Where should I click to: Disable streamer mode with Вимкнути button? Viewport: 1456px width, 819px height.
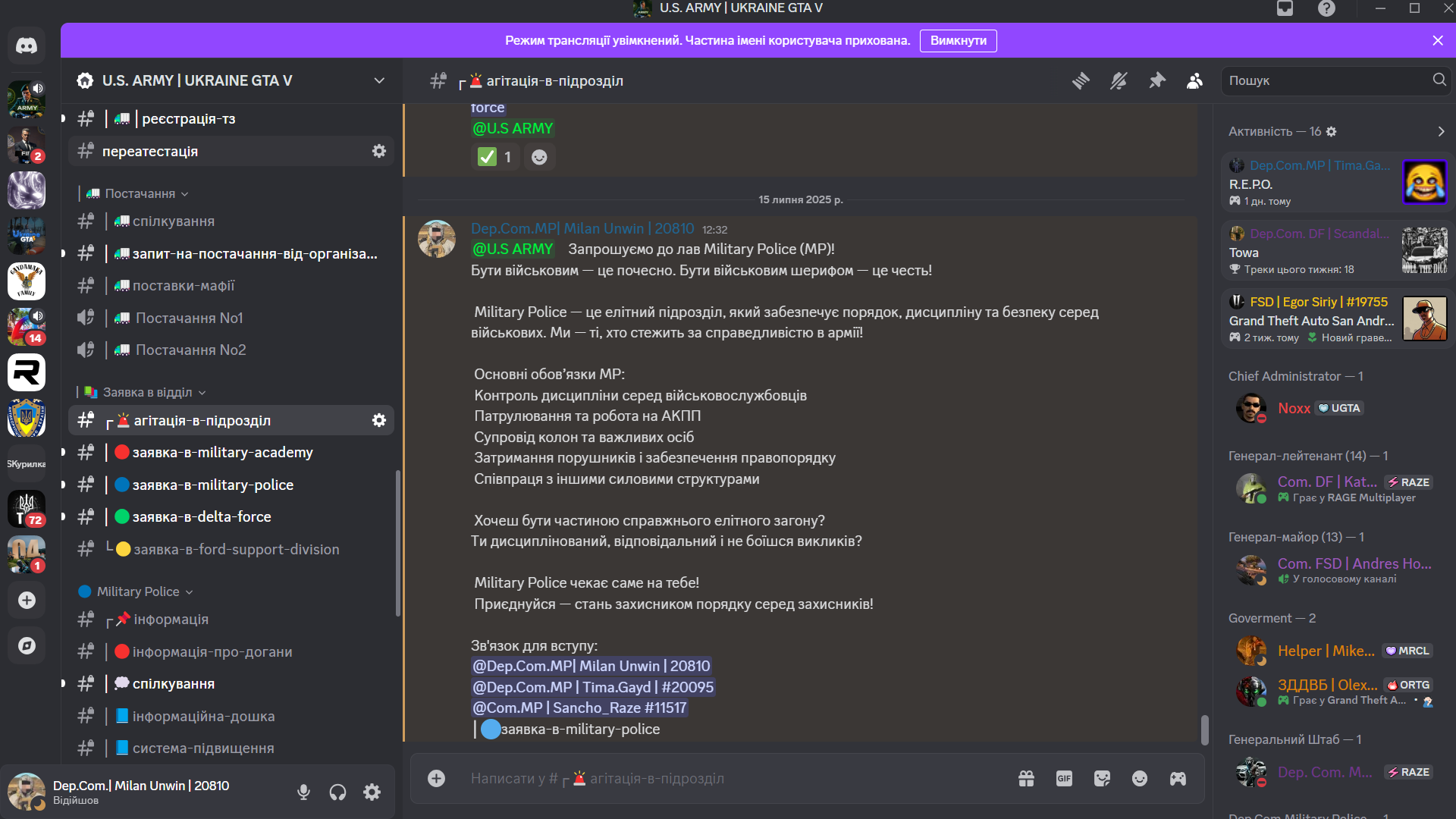(958, 40)
